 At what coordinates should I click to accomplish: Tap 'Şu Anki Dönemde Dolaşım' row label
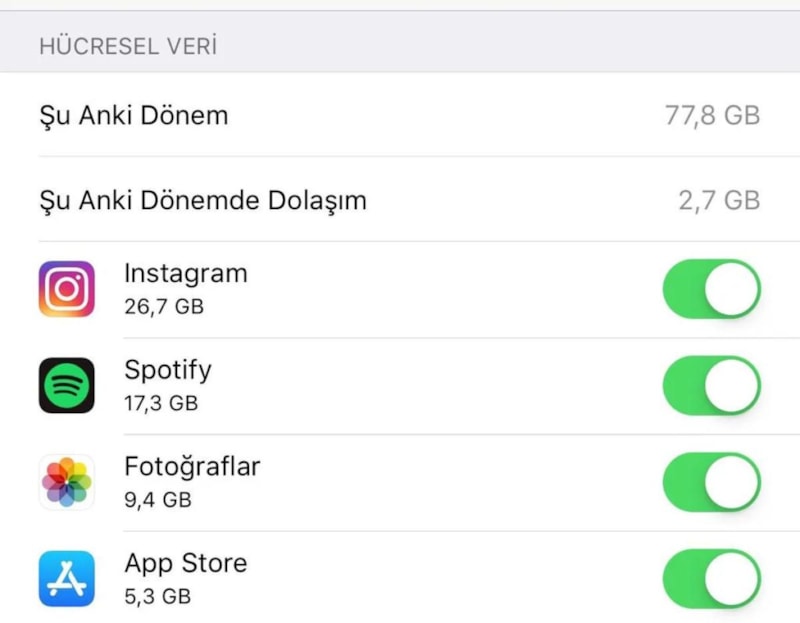pos(202,200)
